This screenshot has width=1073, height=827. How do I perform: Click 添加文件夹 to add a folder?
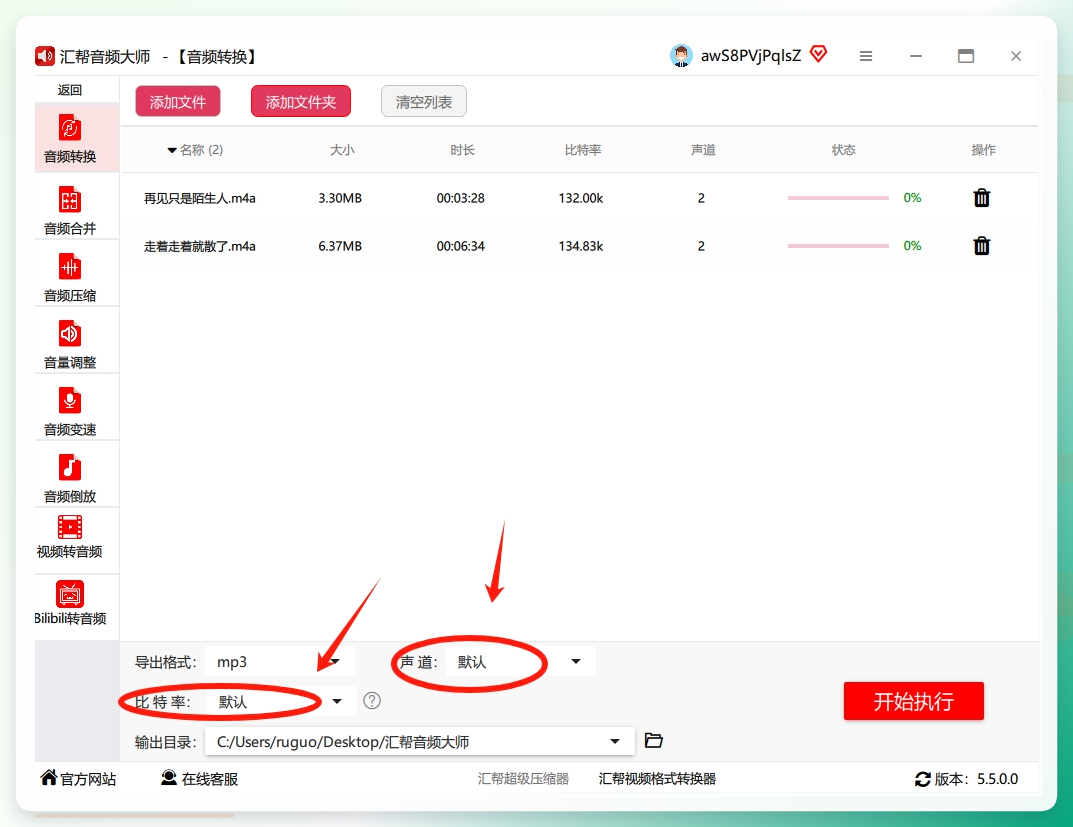301,101
